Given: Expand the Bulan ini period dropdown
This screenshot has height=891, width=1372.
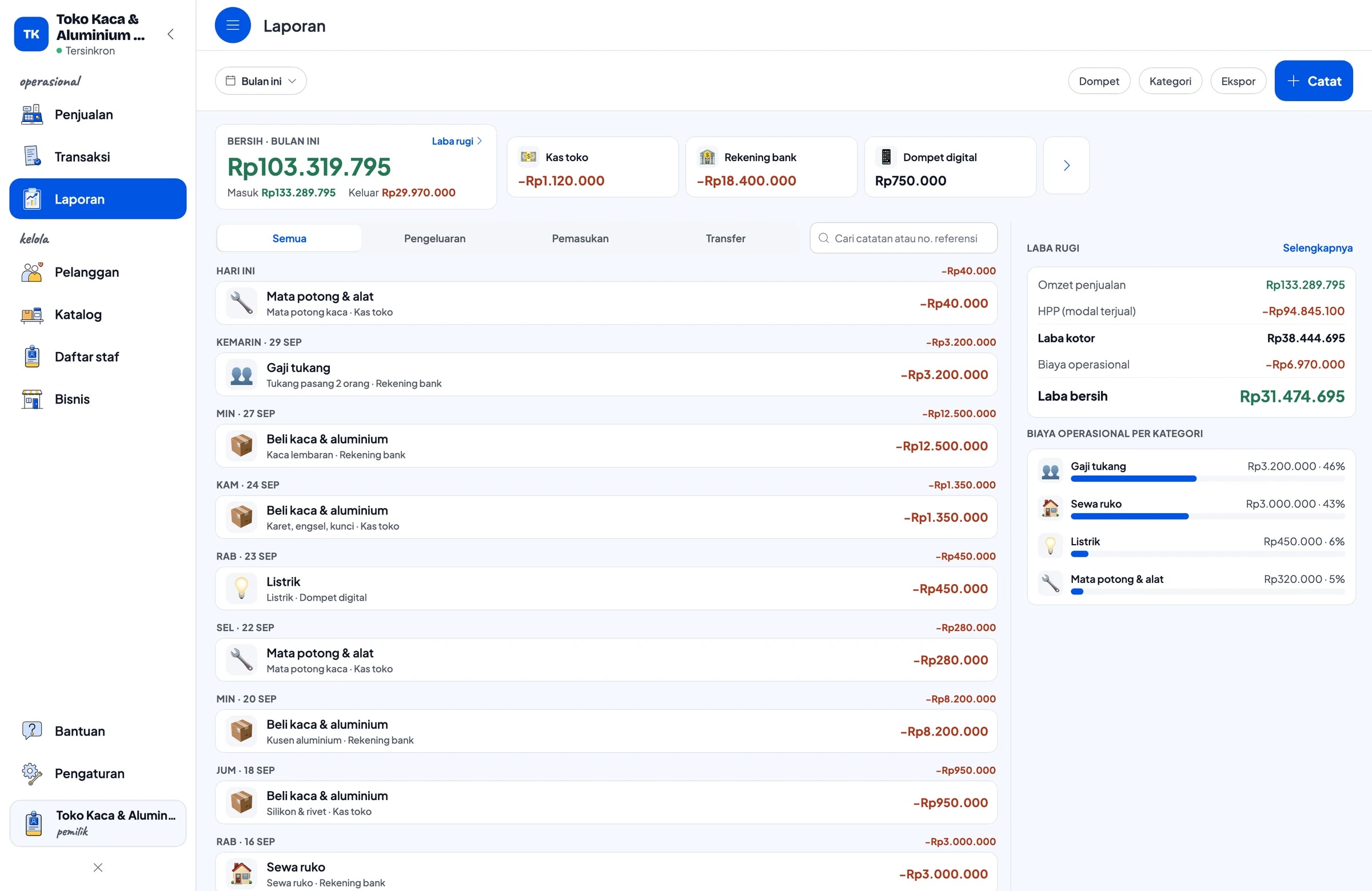Looking at the screenshot, I should [261, 81].
